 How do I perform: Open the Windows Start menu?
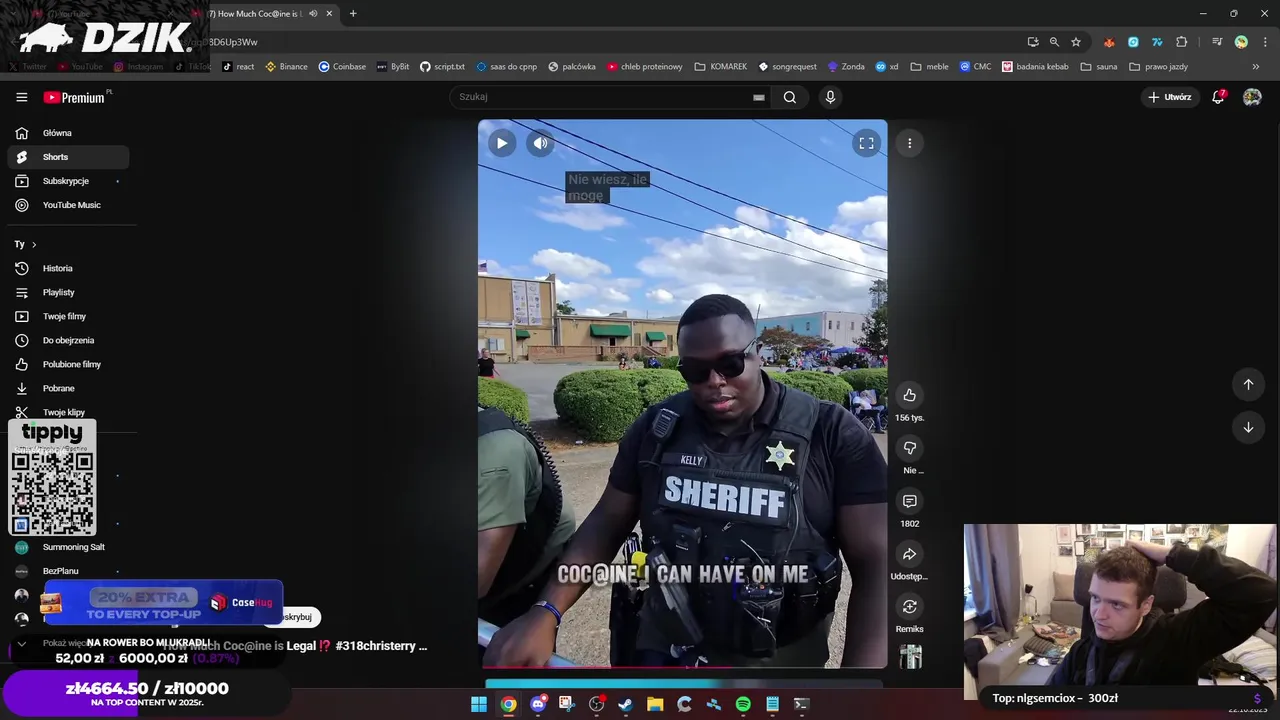[x=479, y=704]
